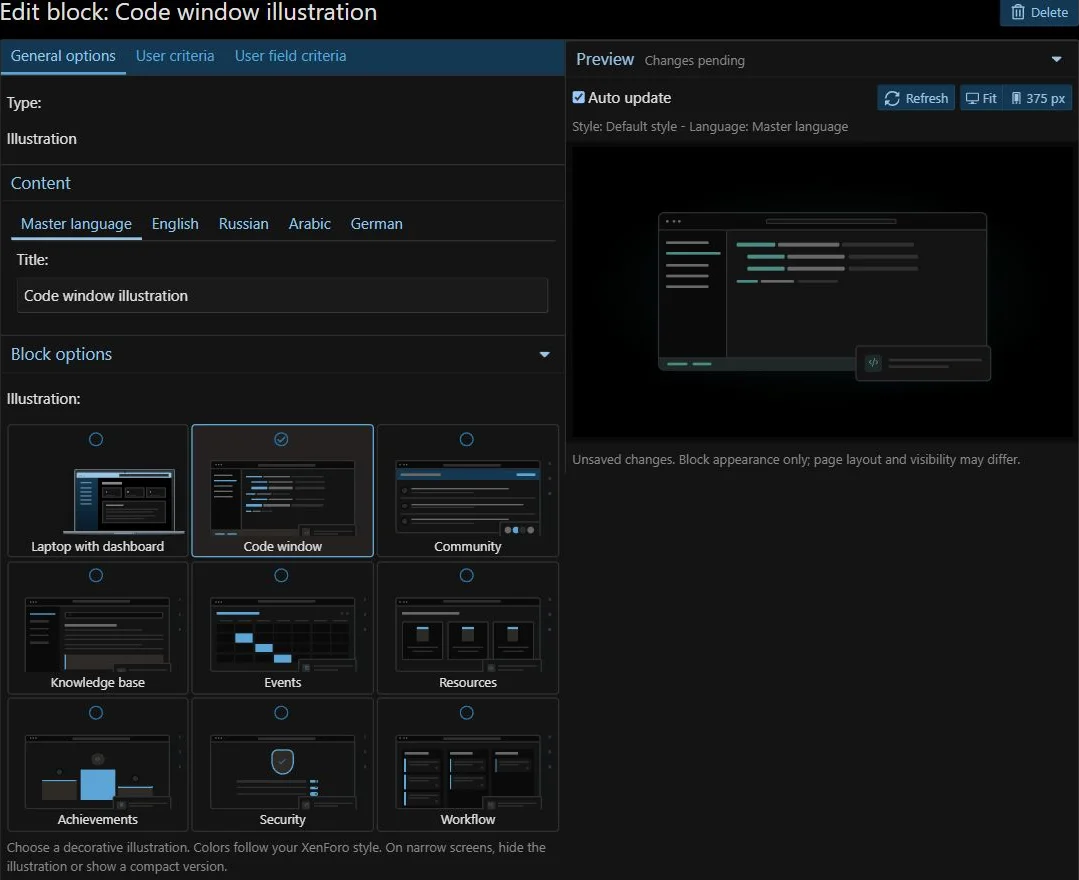Click the Refresh preview button

click(916, 98)
